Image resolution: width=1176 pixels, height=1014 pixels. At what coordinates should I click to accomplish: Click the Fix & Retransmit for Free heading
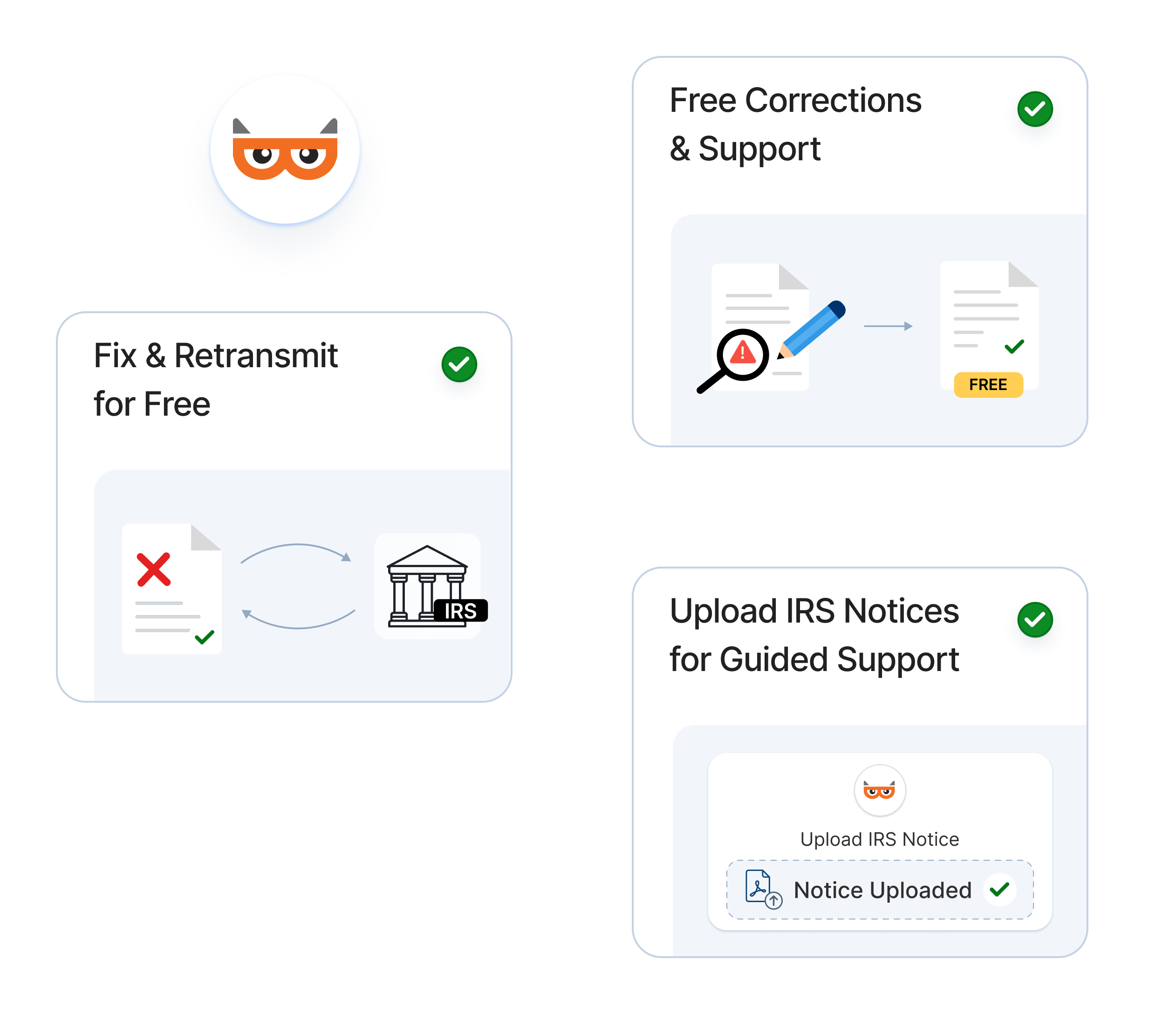point(216,379)
